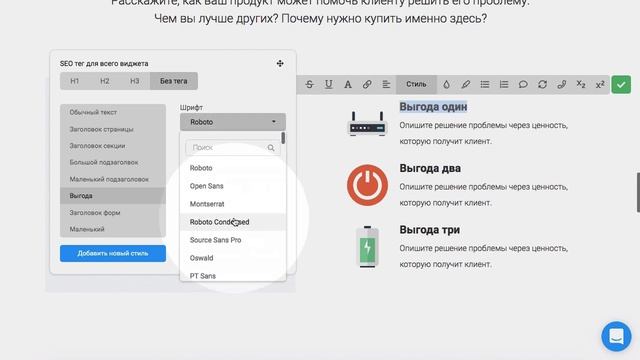Pick Open Sans from the font list
This screenshot has height=360, width=640.
coord(233,186)
